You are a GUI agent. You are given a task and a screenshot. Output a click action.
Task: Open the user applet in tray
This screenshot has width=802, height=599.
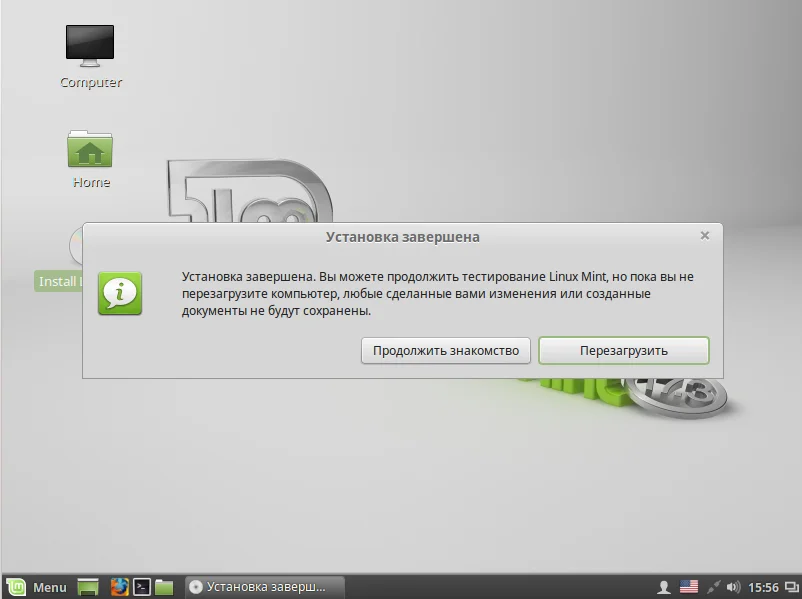click(664, 587)
